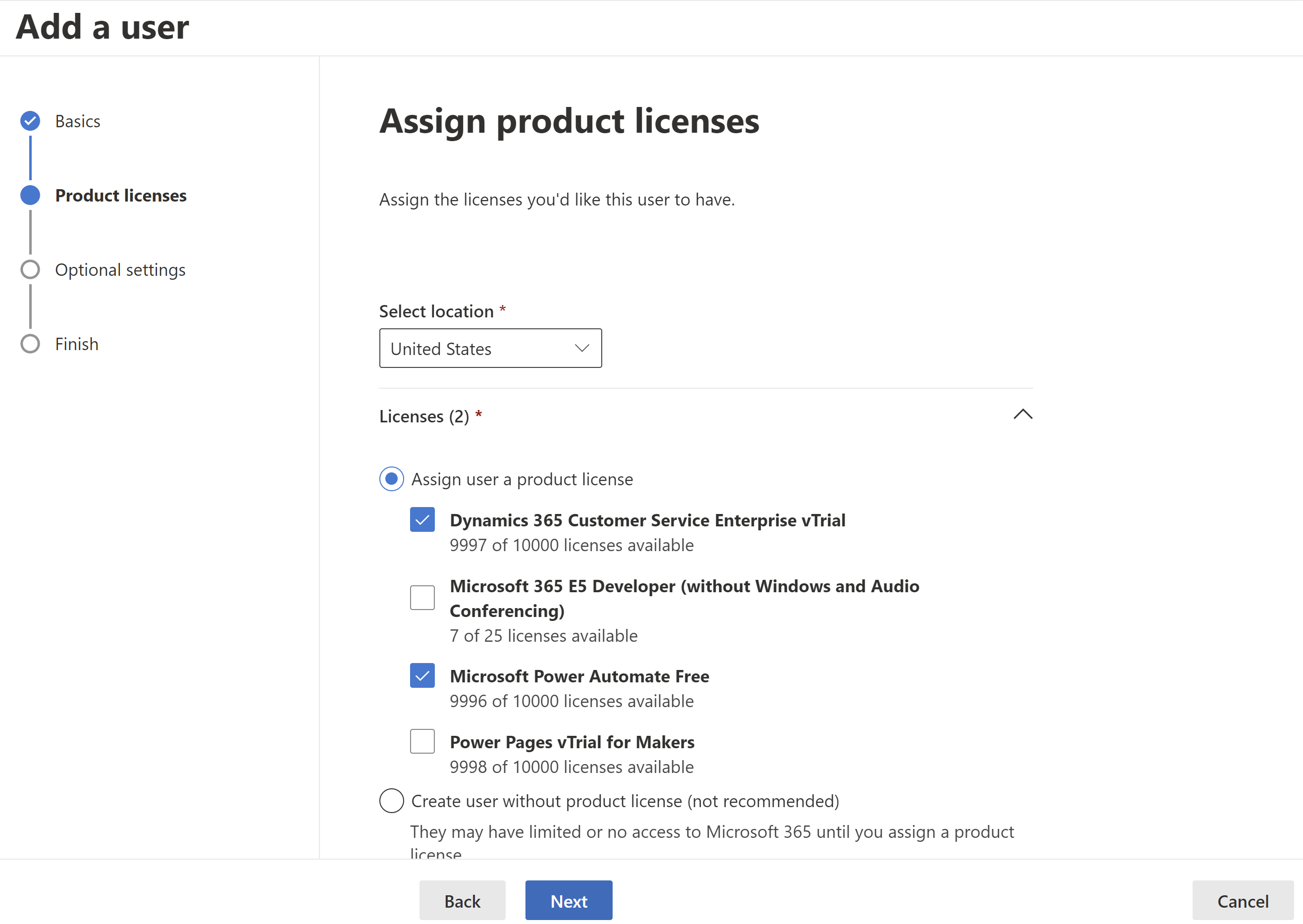Enable the Microsoft 365 E5 Developer license
Image resolution: width=1303 pixels, height=924 pixels.
pyautogui.click(x=421, y=596)
